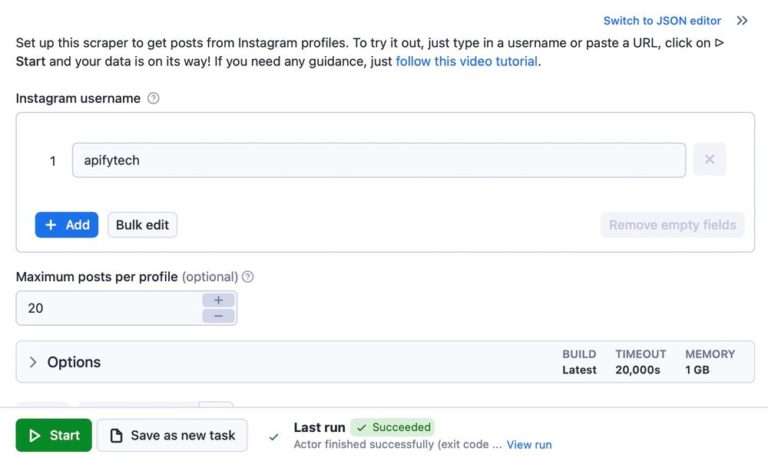Screen dimensions: 768x458
Task: Click Save as new task
Action: pyautogui.click(x=172, y=435)
